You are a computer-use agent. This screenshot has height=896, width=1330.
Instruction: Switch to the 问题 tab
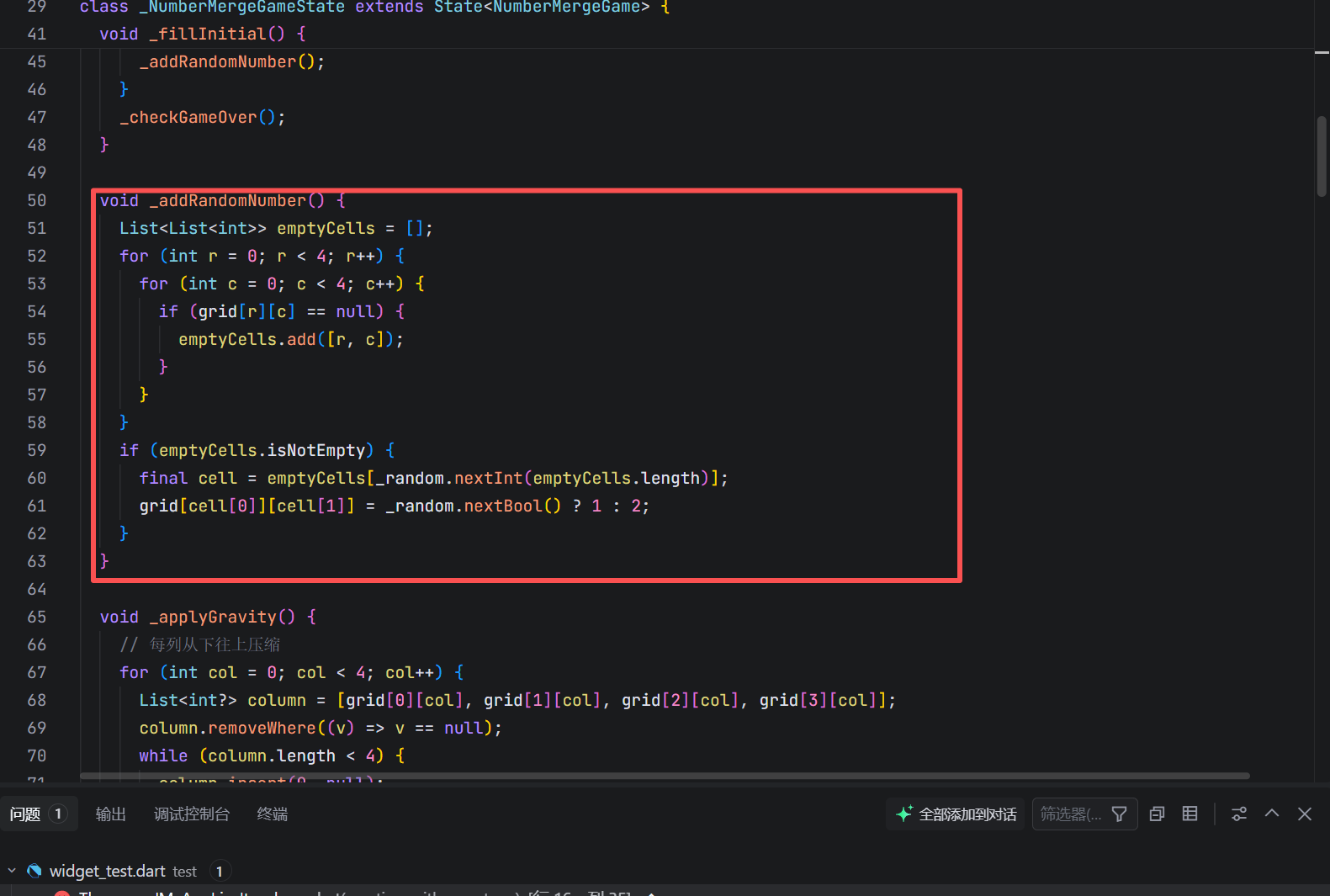pyautogui.click(x=39, y=814)
